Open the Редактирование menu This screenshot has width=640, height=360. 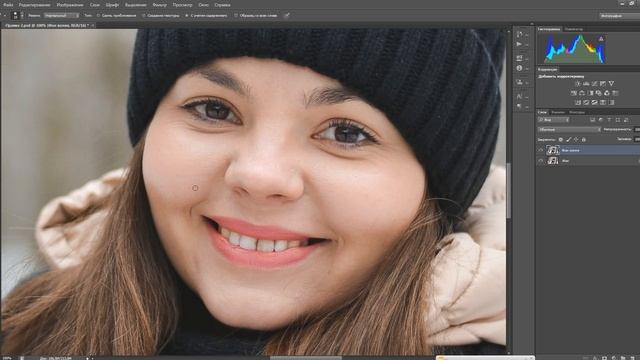tap(34, 5)
